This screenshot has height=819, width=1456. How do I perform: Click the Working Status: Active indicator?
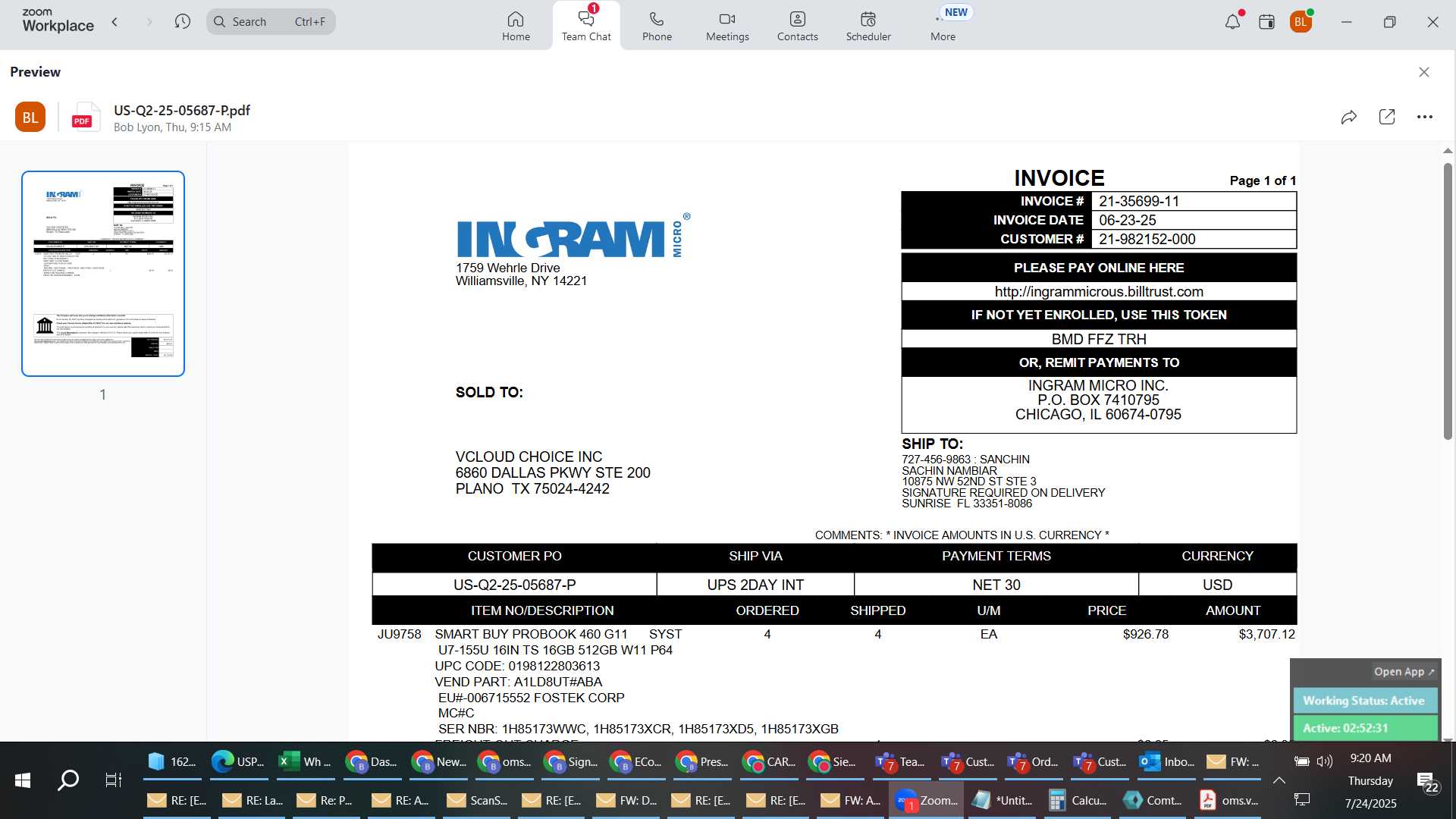(x=1364, y=701)
